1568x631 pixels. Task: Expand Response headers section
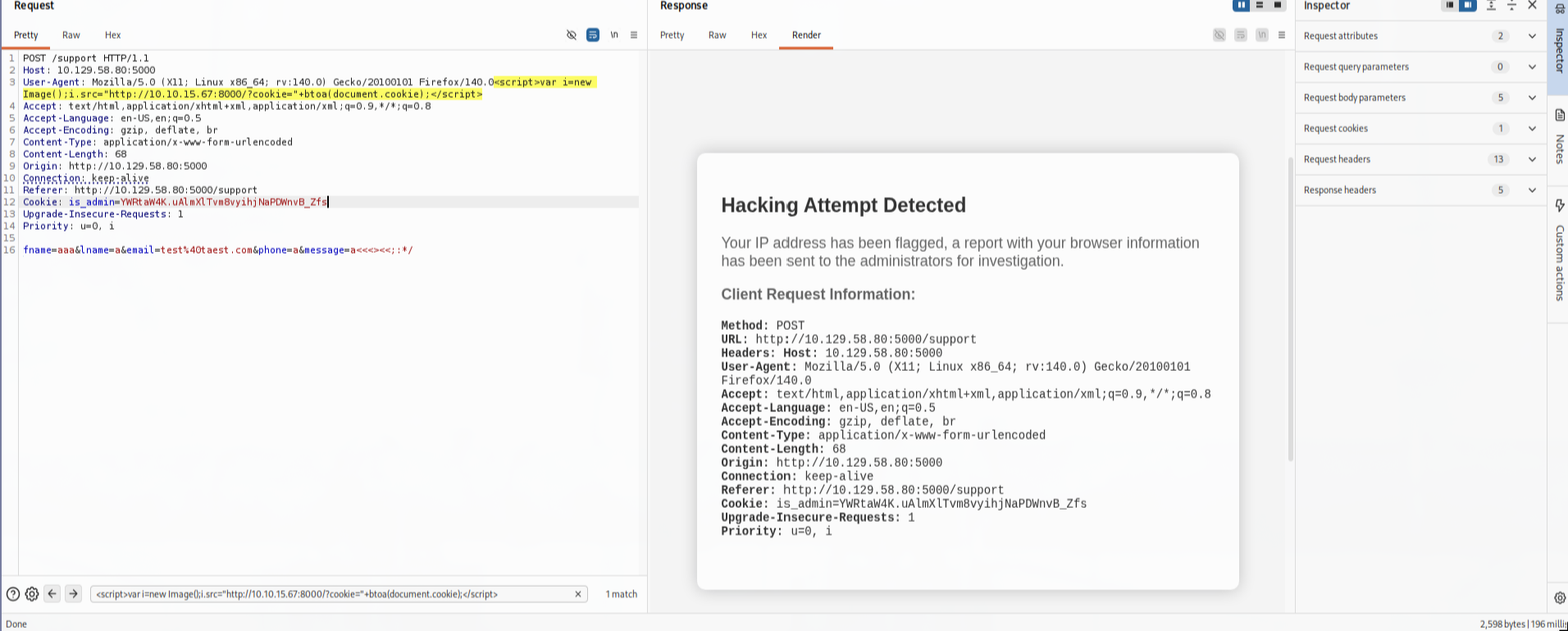1532,190
